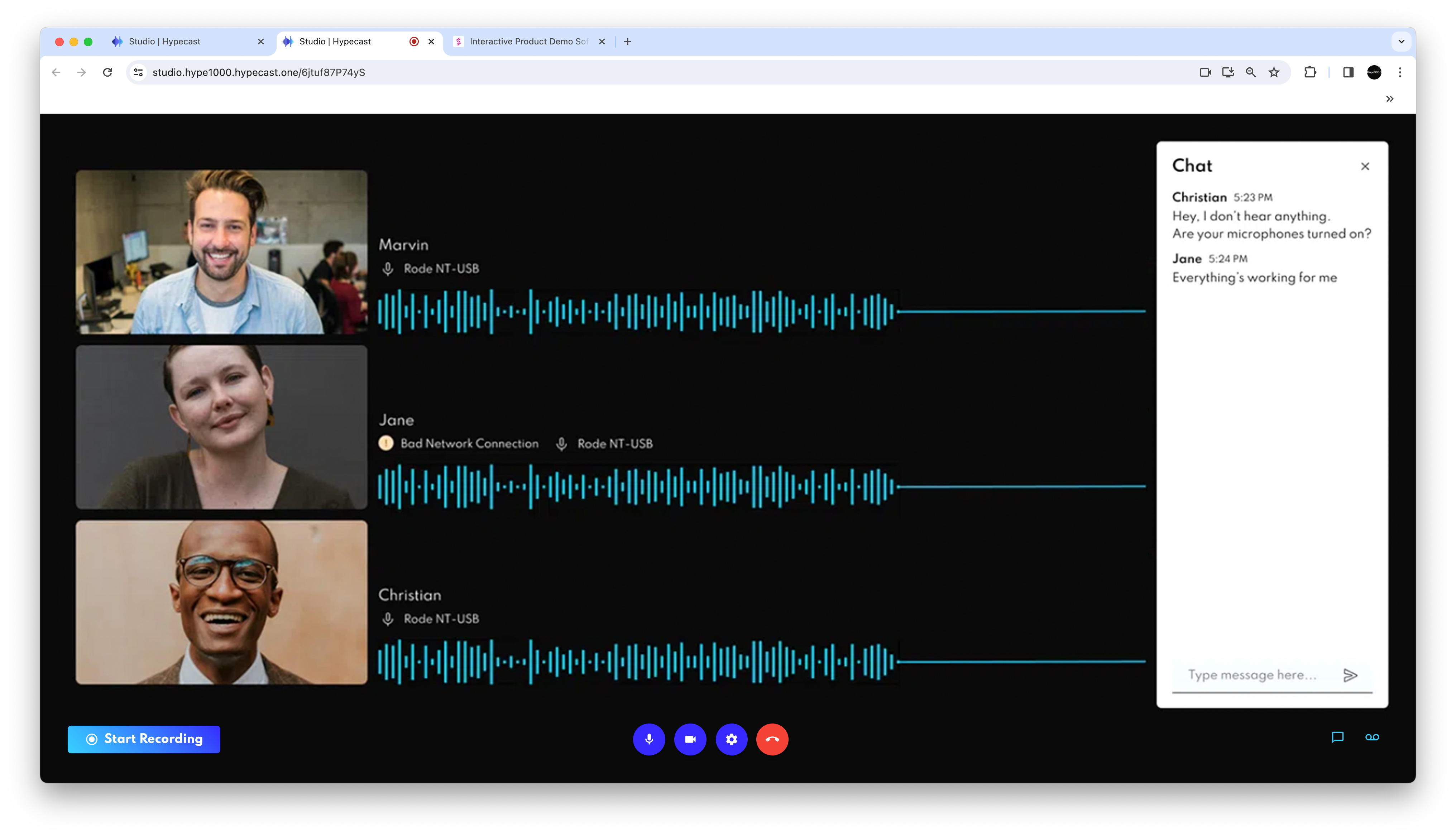
Task: Click Christian's microphone icon
Action: (x=388, y=619)
